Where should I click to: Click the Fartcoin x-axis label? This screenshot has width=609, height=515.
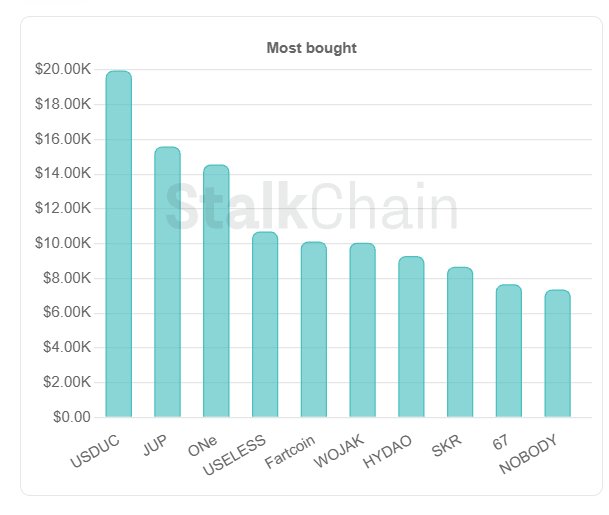click(291, 451)
